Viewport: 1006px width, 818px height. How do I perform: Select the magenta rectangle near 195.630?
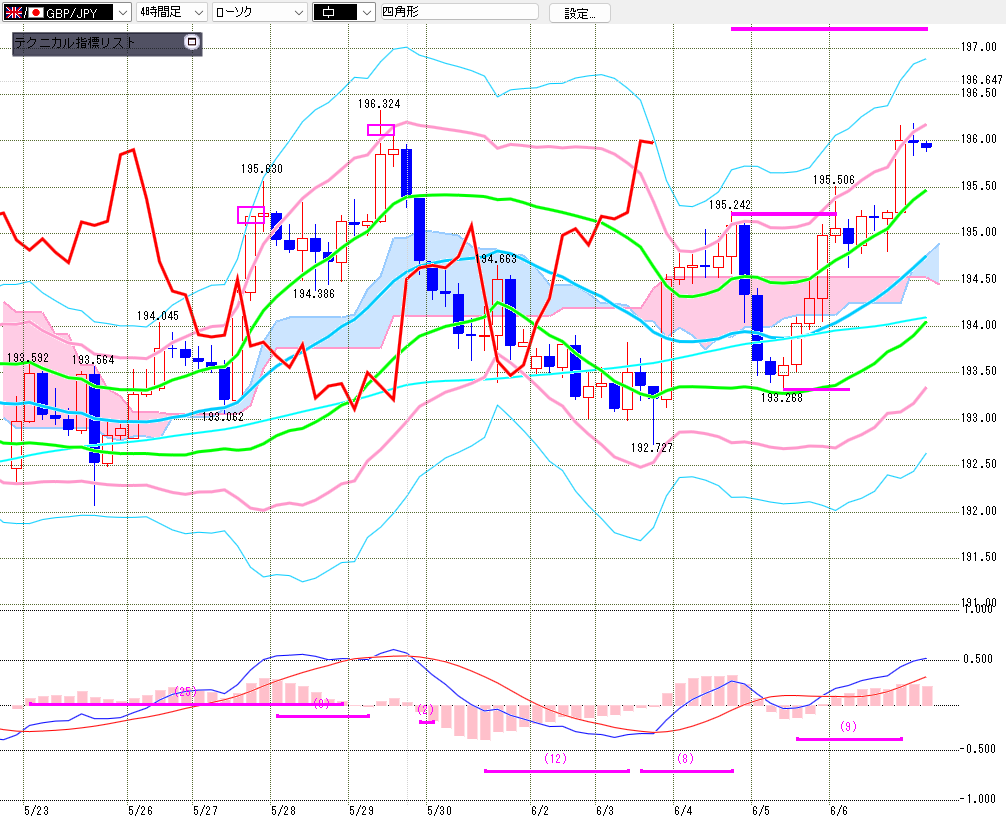pyautogui.click(x=251, y=215)
